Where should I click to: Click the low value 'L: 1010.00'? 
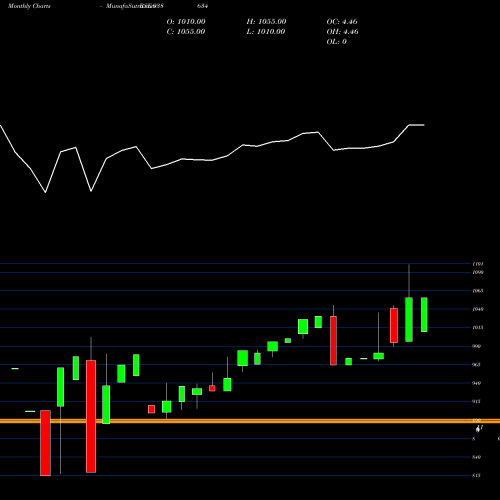pos(266,31)
